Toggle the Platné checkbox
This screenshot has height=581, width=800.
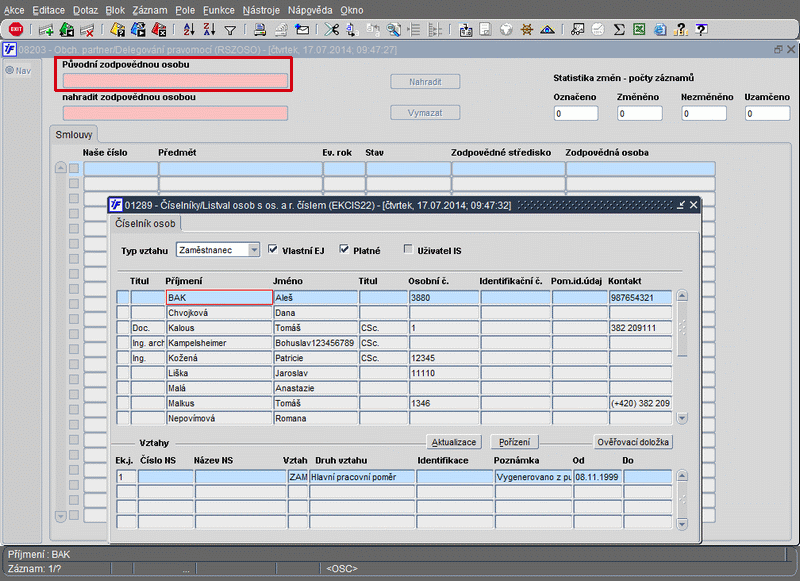(344, 250)
